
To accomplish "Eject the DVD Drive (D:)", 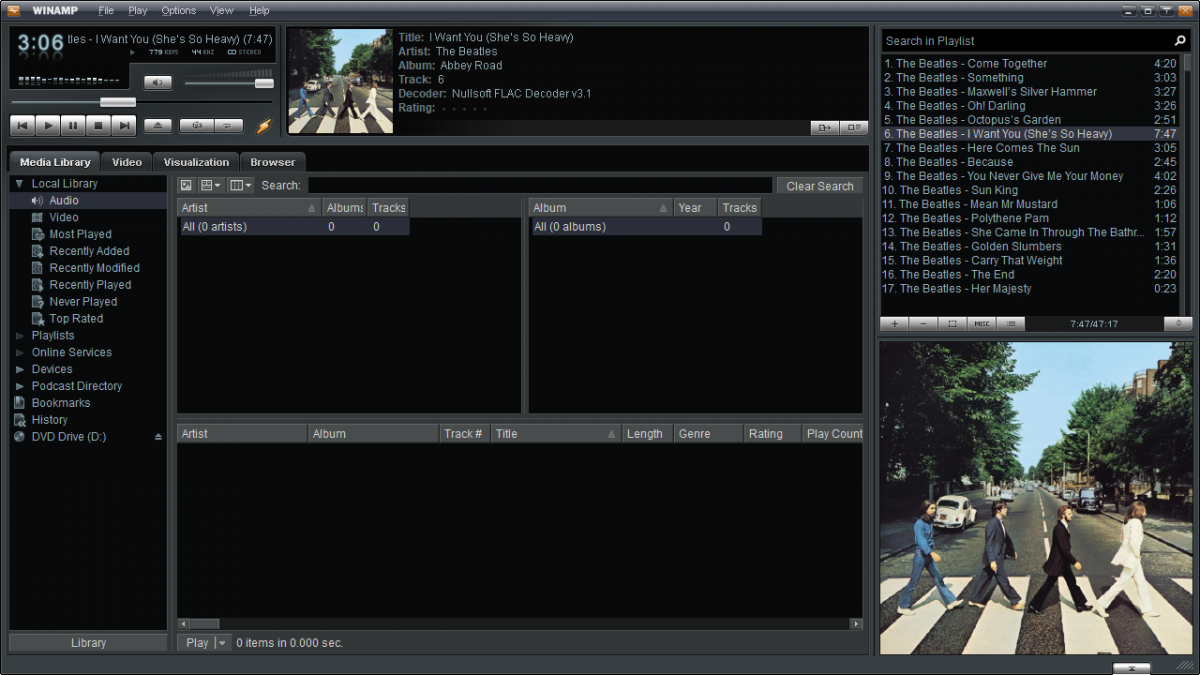I will click(x=157, y=437).
